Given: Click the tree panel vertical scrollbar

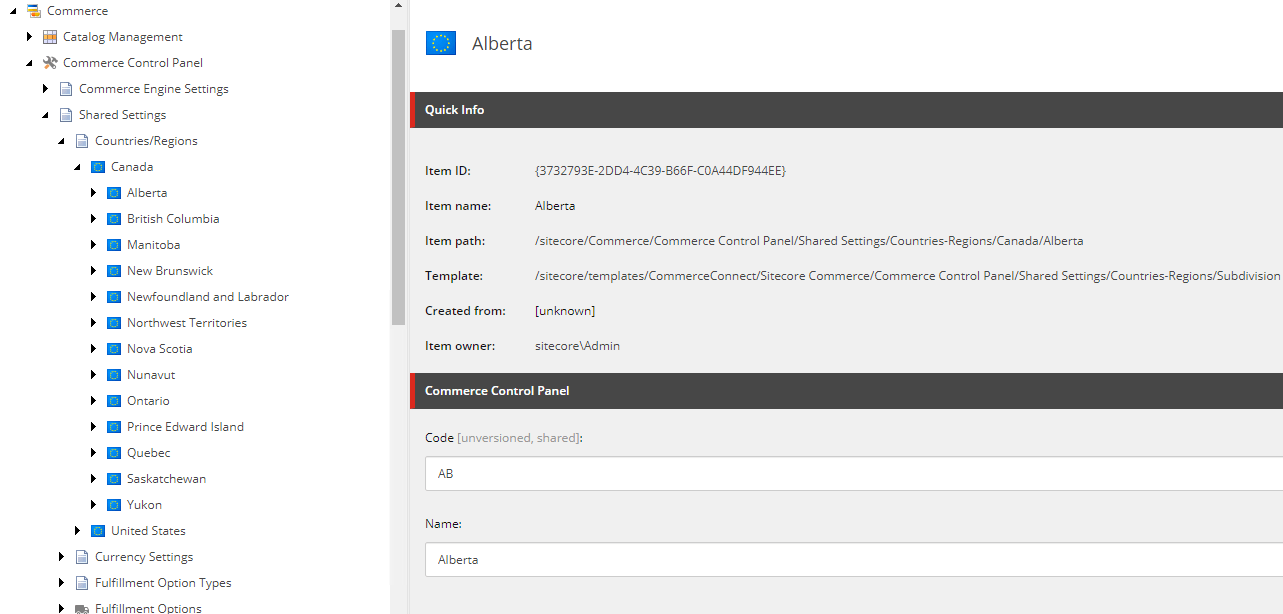Looking at the screenshot, I should (x=398, y=177).
